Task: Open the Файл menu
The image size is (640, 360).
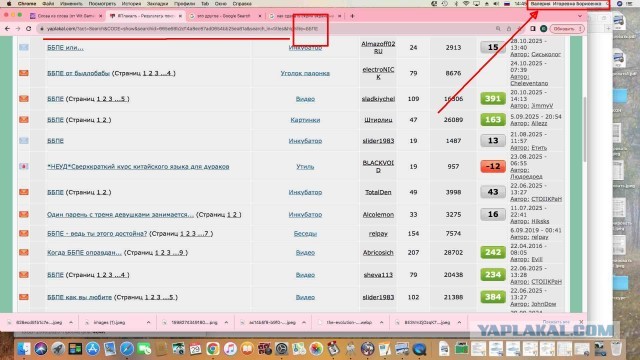Action: [x=48, y=3]
